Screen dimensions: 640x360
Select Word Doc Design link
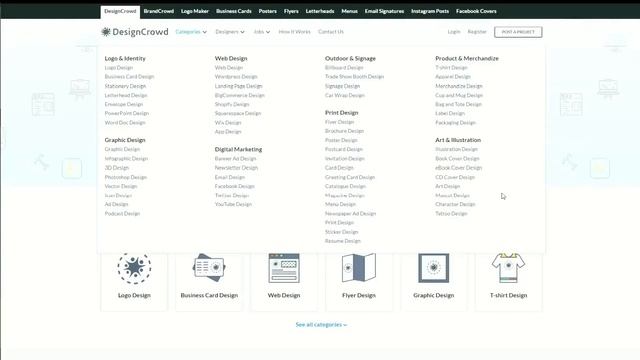click(x=125, y=123)
